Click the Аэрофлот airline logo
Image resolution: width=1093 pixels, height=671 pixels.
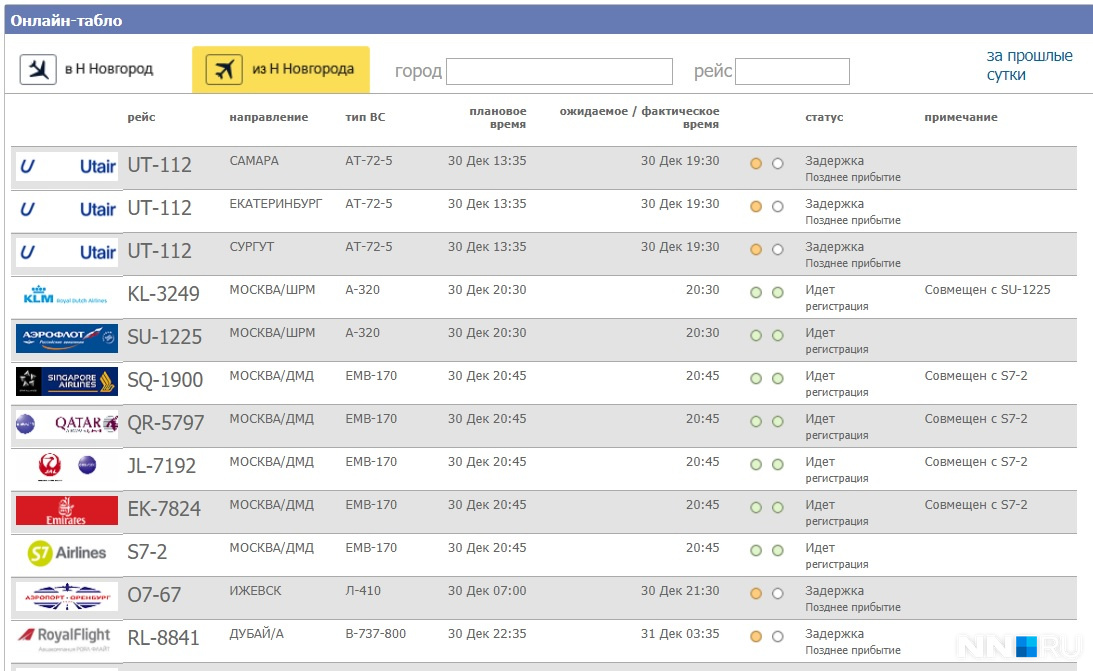tap(67, 338)
